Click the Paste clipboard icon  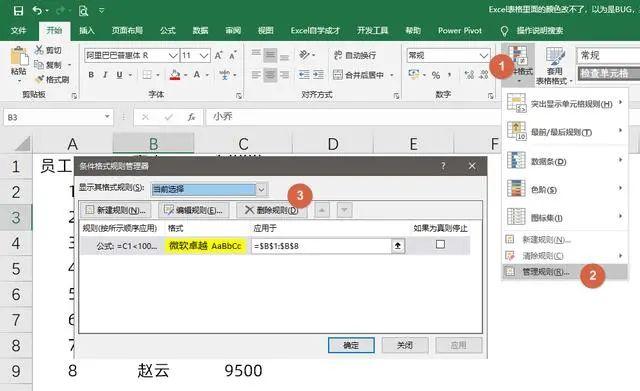coord(19,57)
